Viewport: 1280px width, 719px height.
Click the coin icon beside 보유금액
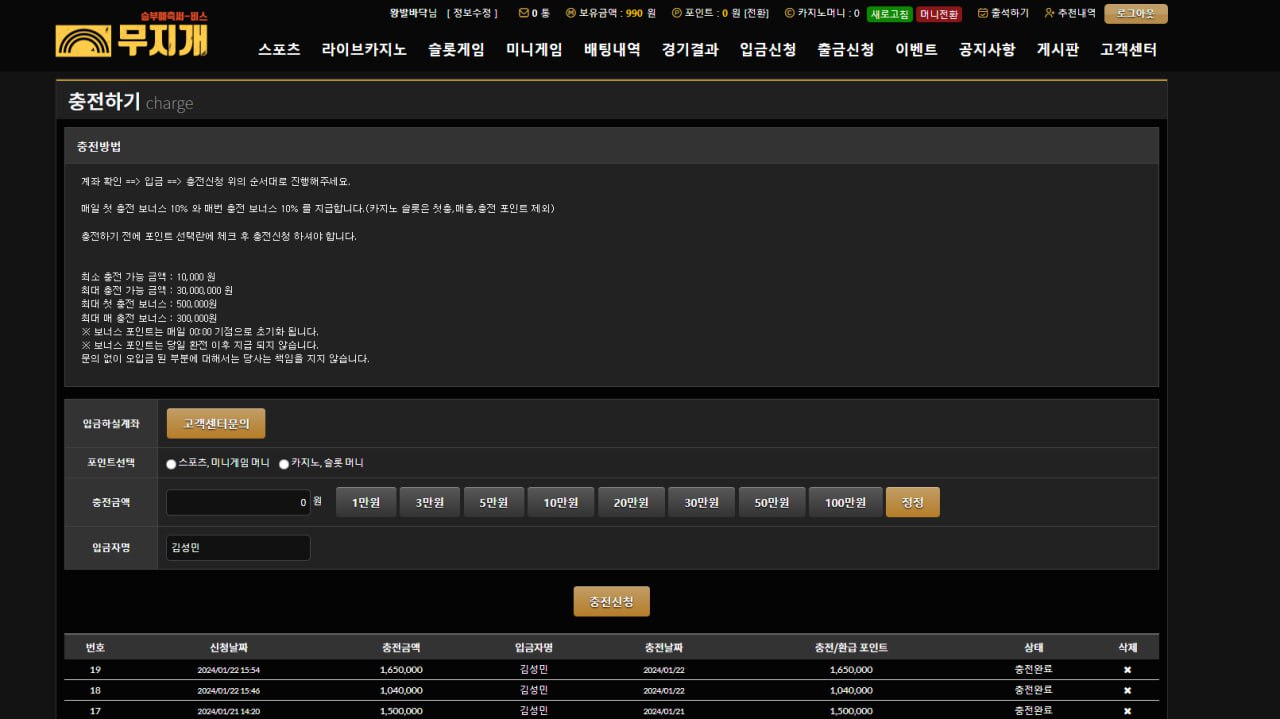(571, 14)
